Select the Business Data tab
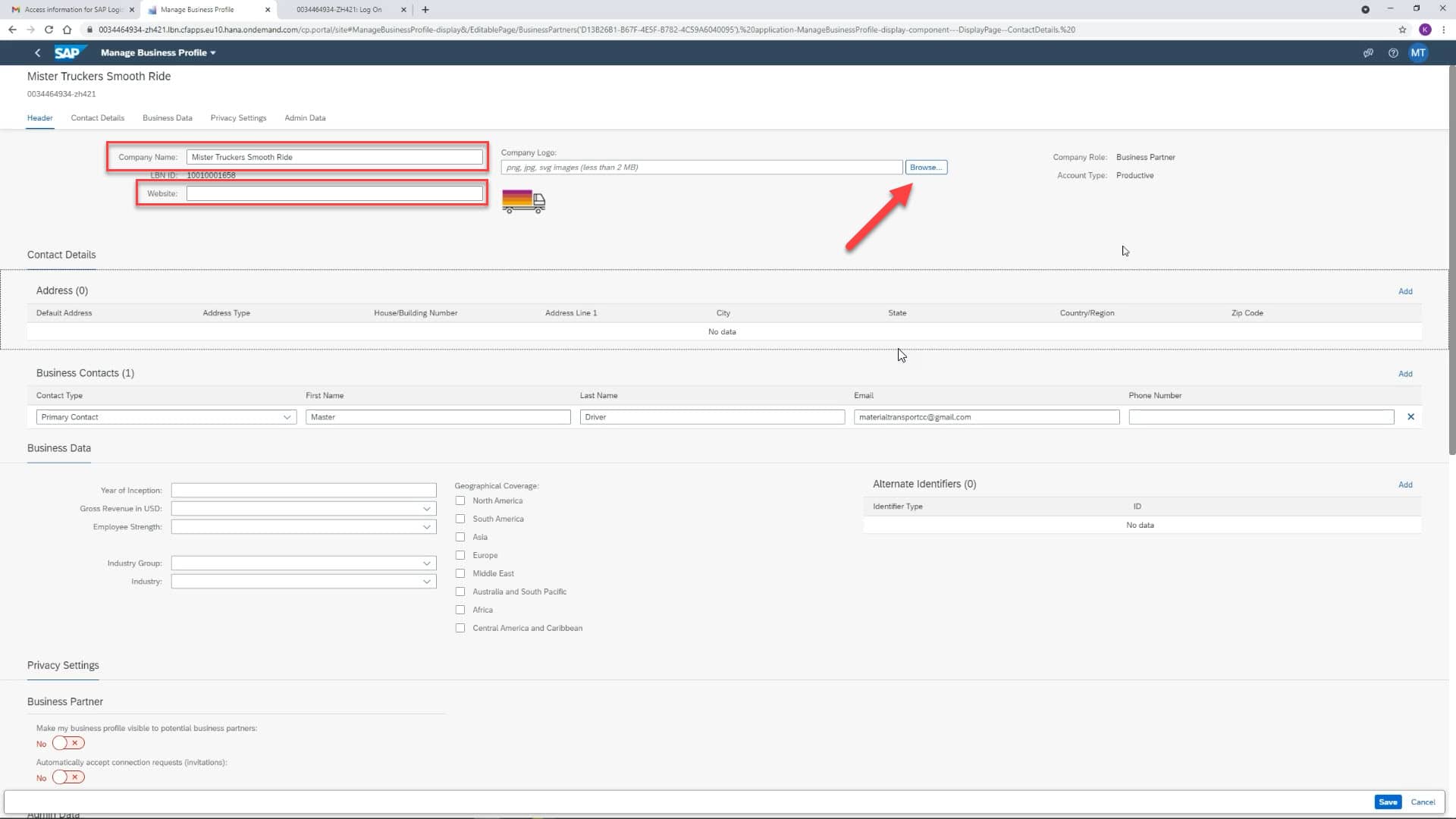This screenshot has width=1456, height=819. 168,118
